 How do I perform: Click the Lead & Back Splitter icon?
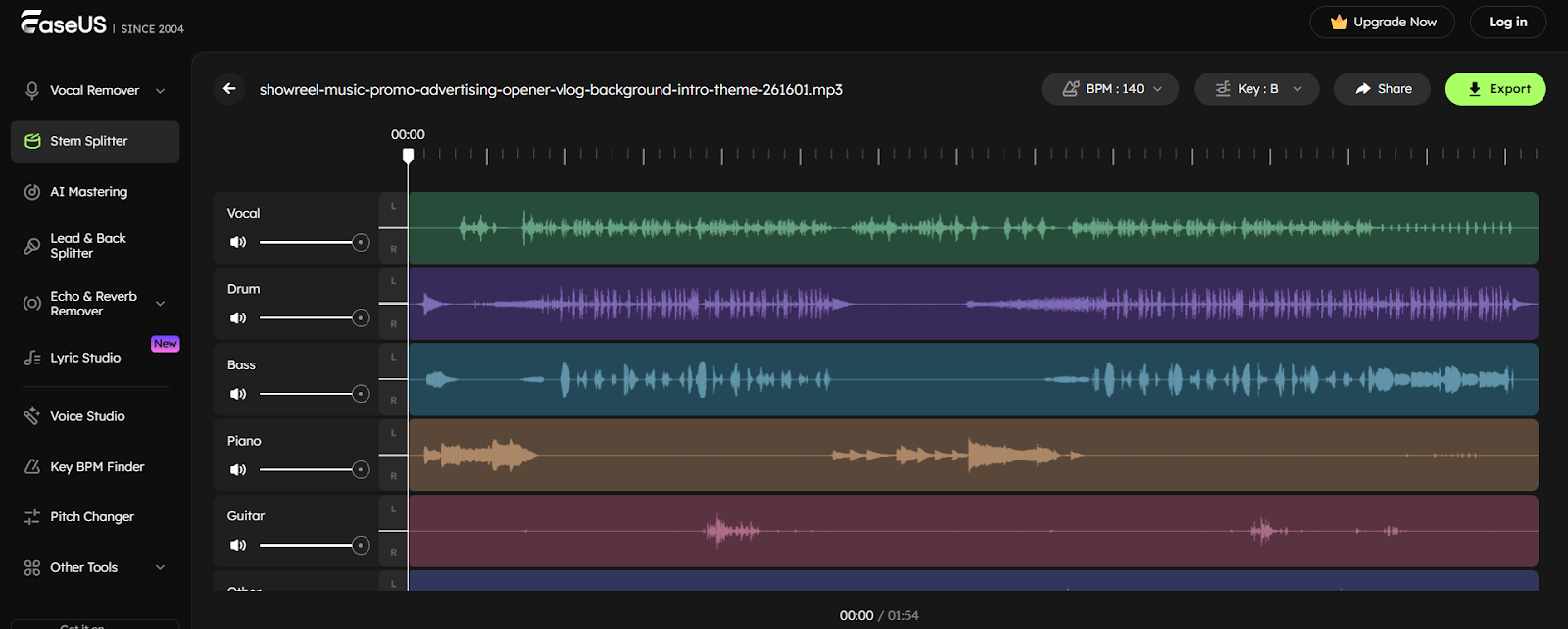(x=32, y=246)
